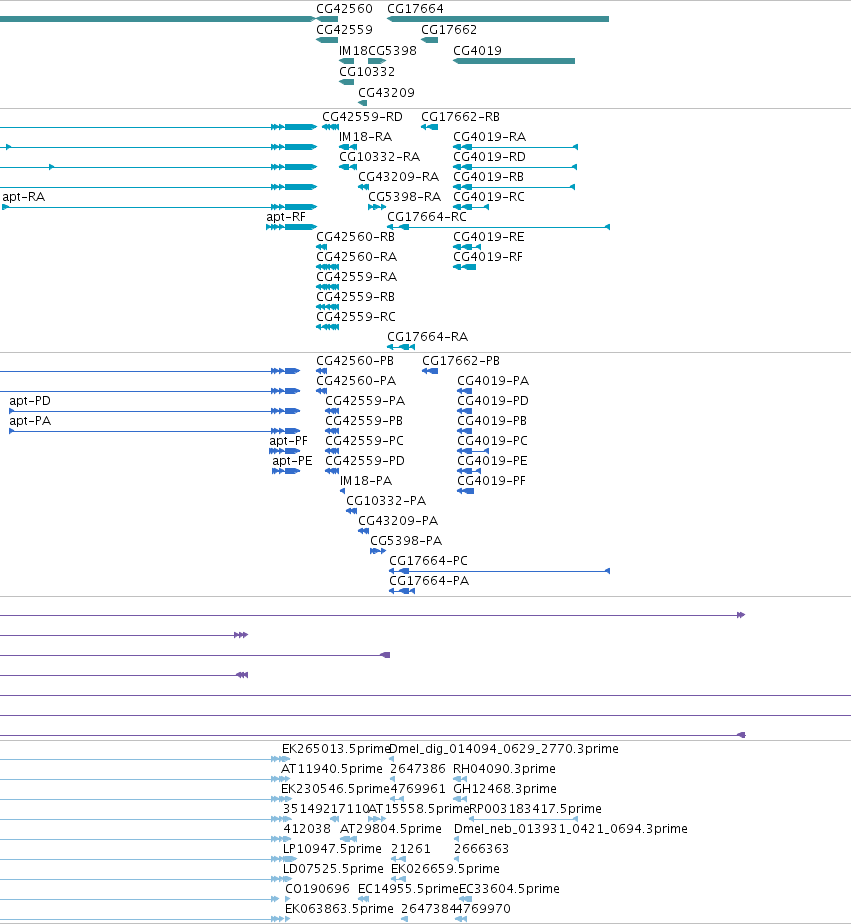Choose transcript CG43209-RA

click(398, 177)
